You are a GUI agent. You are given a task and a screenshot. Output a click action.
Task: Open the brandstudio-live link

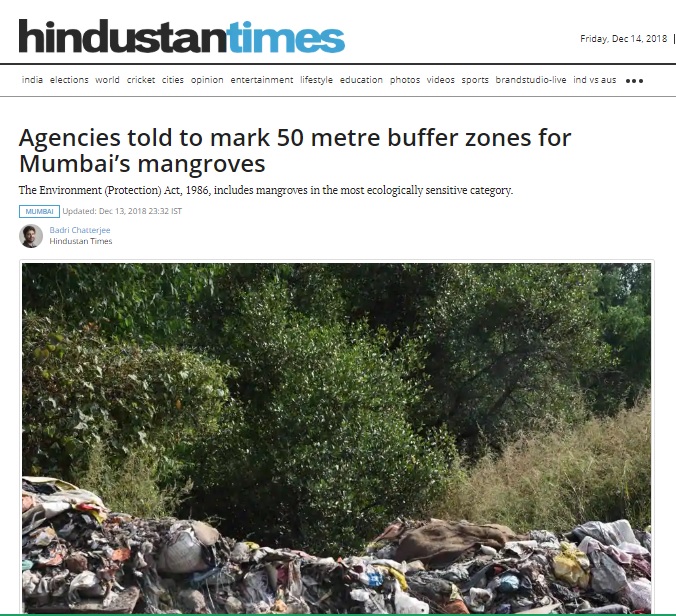(x=531, y=80)
